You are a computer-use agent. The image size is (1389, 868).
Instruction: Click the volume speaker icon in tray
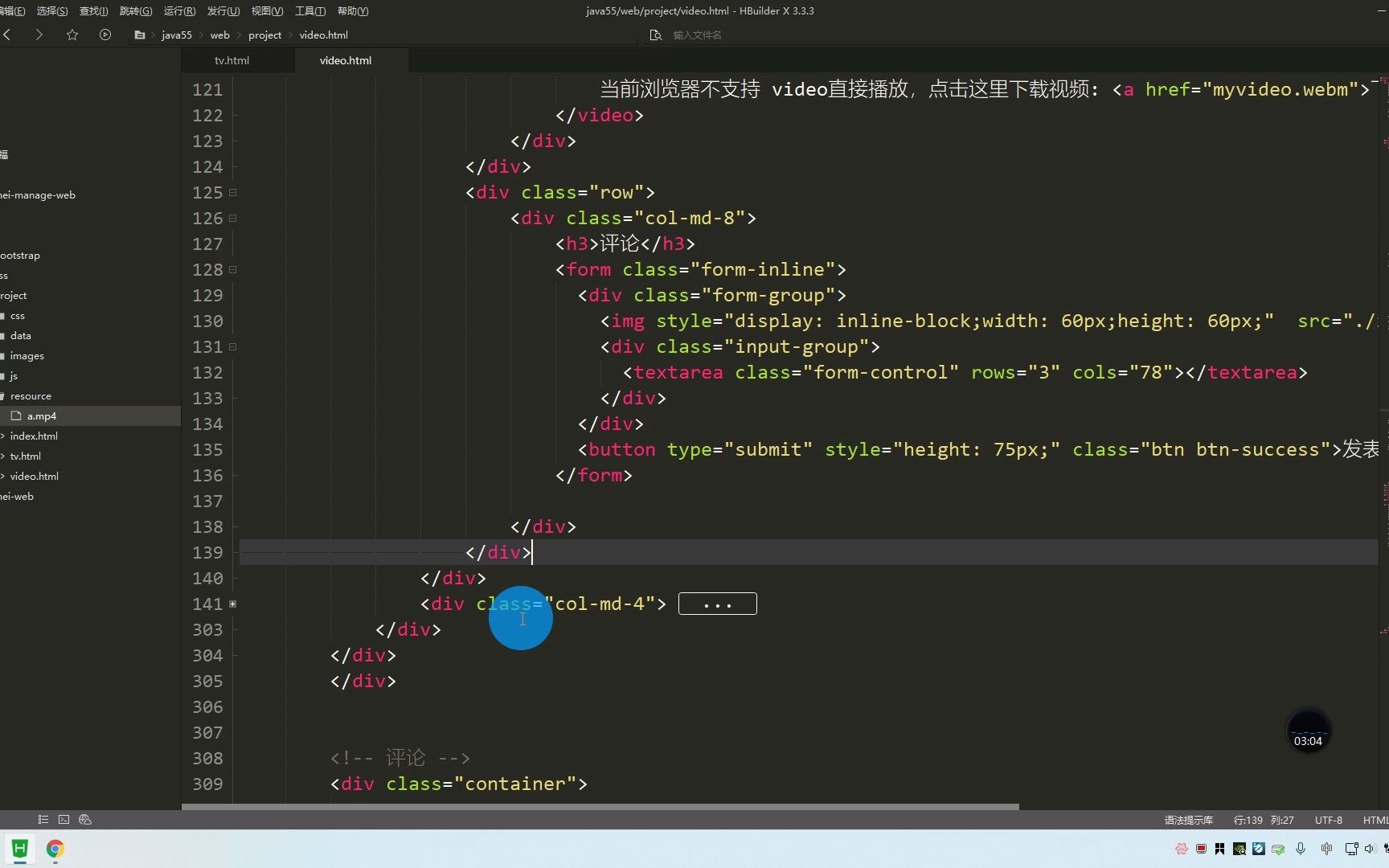[x=1370, y=849]
